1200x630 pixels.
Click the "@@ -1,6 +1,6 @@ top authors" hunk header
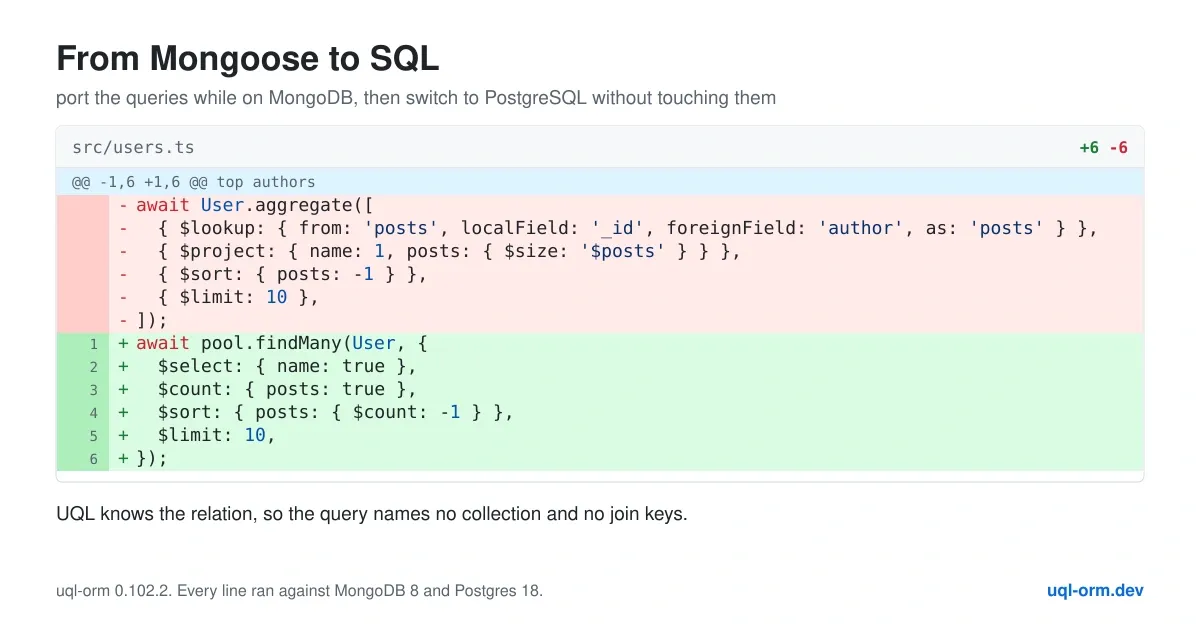[x=600, y=182]
